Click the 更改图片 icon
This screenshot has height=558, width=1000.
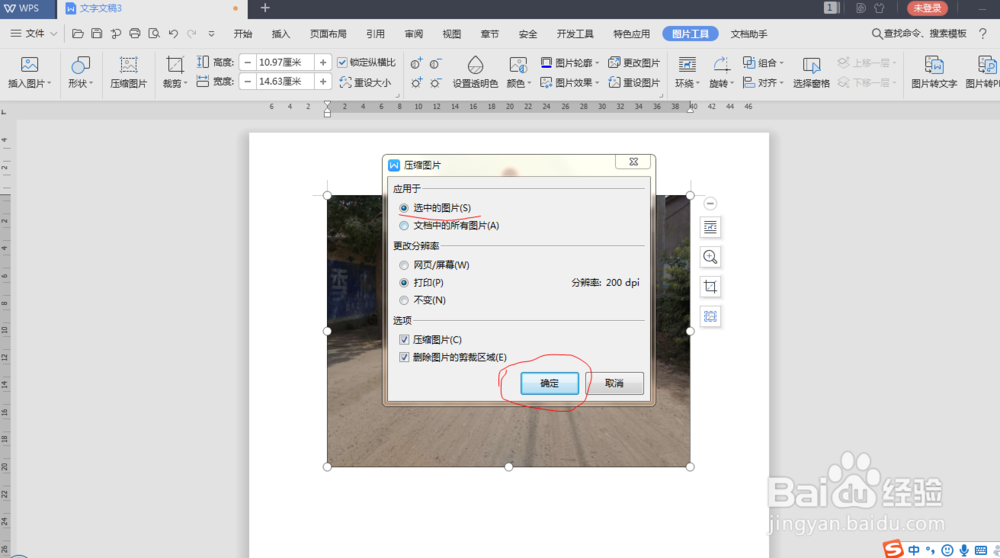point(634,62)
